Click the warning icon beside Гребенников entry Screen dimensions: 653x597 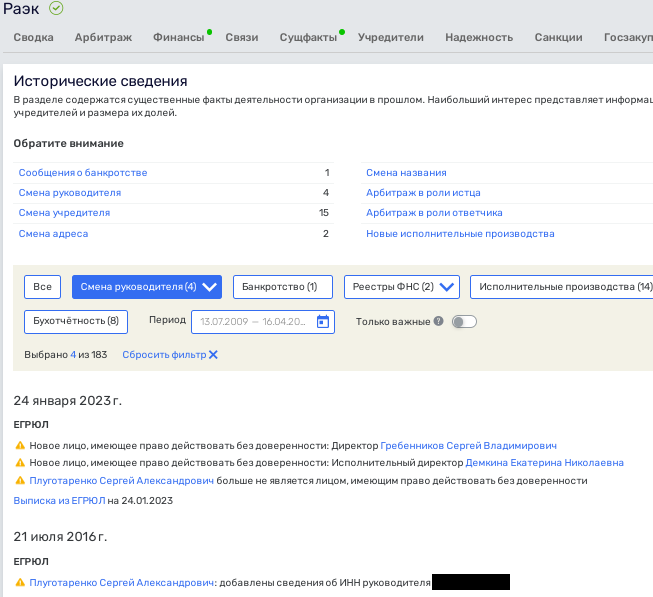pos(20,446)
